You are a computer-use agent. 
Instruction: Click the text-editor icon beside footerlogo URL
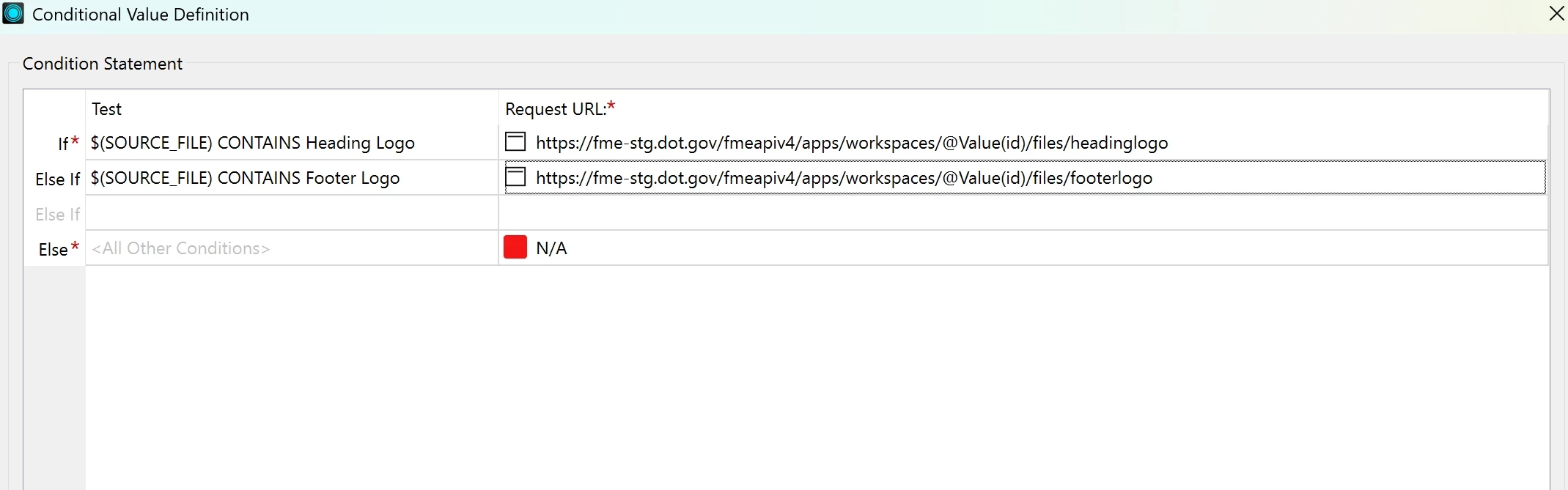pos(515,177)
